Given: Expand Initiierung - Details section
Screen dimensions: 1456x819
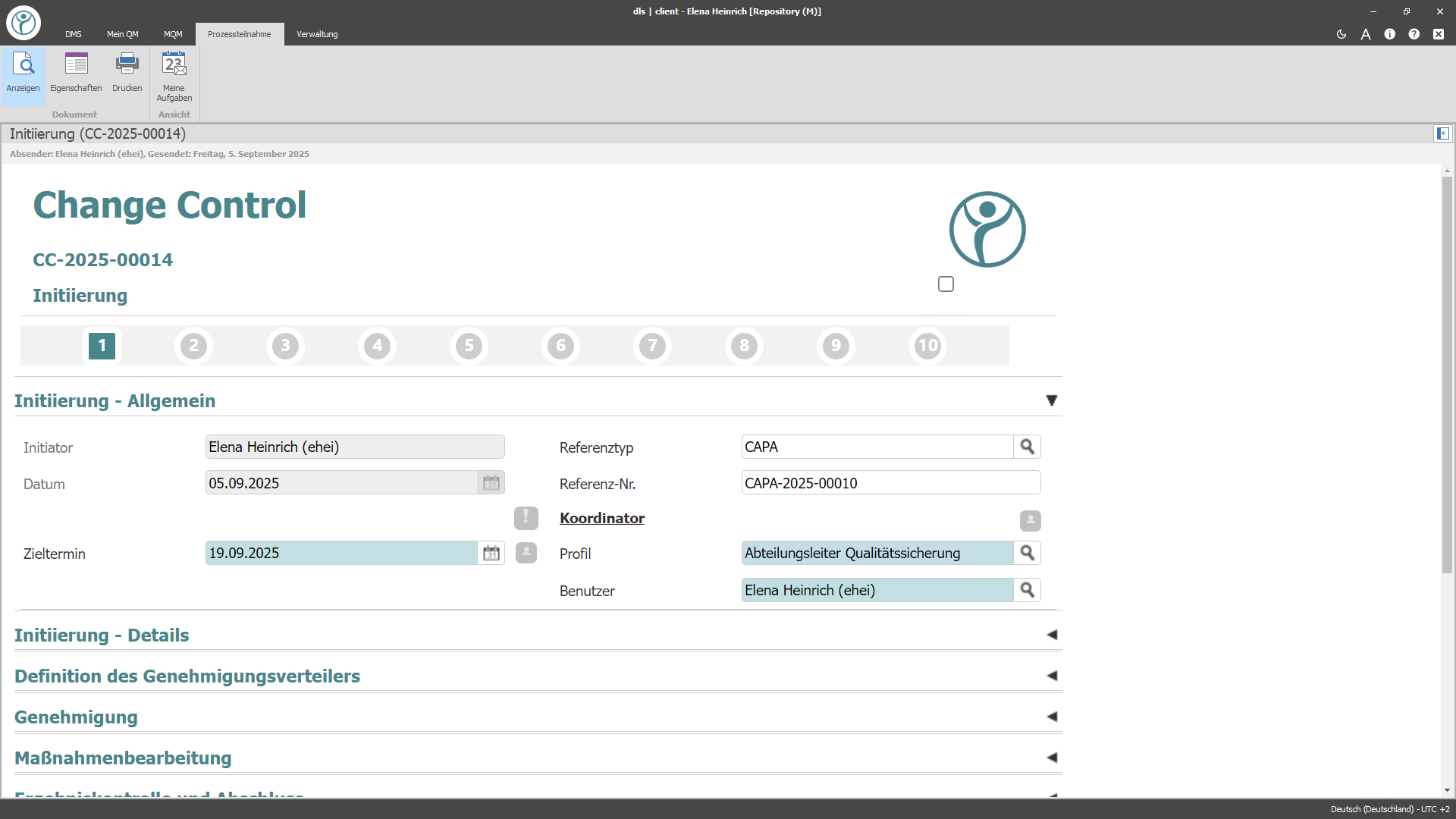Looking at the screenshot, I should (x=1051, y=635).
